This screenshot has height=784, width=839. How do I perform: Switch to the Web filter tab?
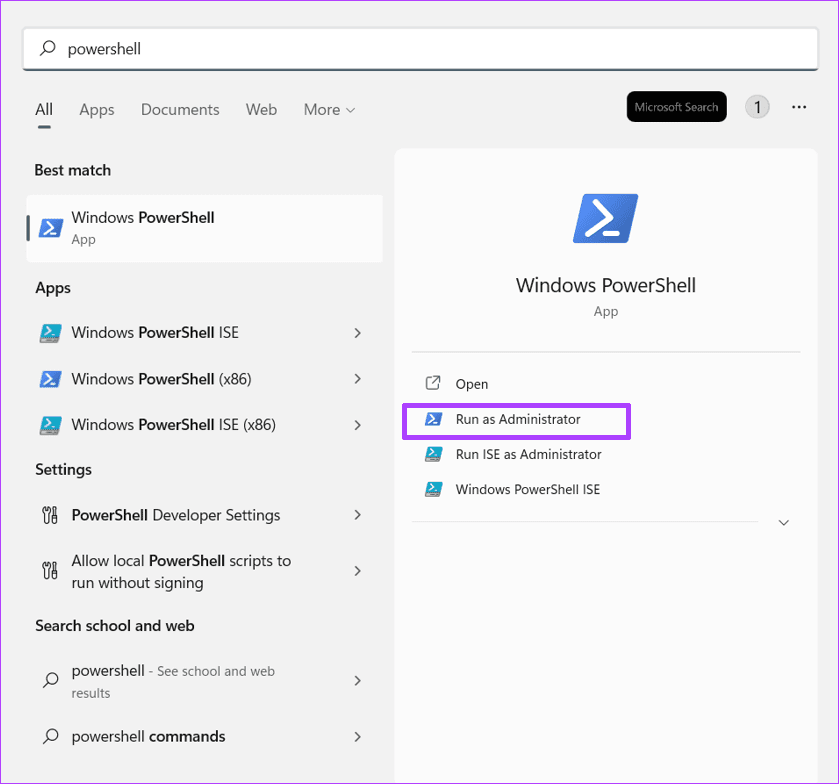(261, 110)
